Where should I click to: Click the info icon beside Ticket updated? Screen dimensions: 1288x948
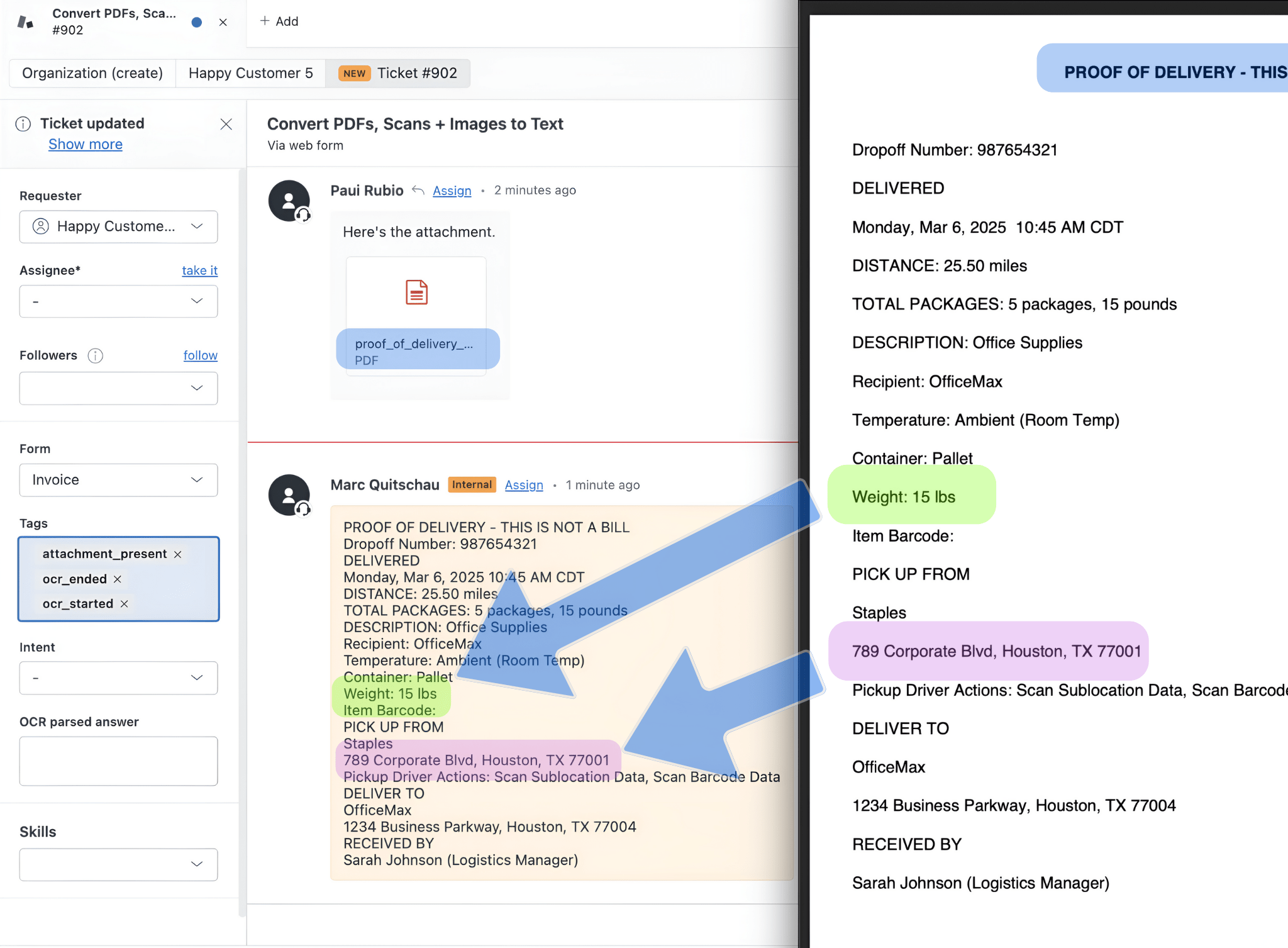coord(23,124)
